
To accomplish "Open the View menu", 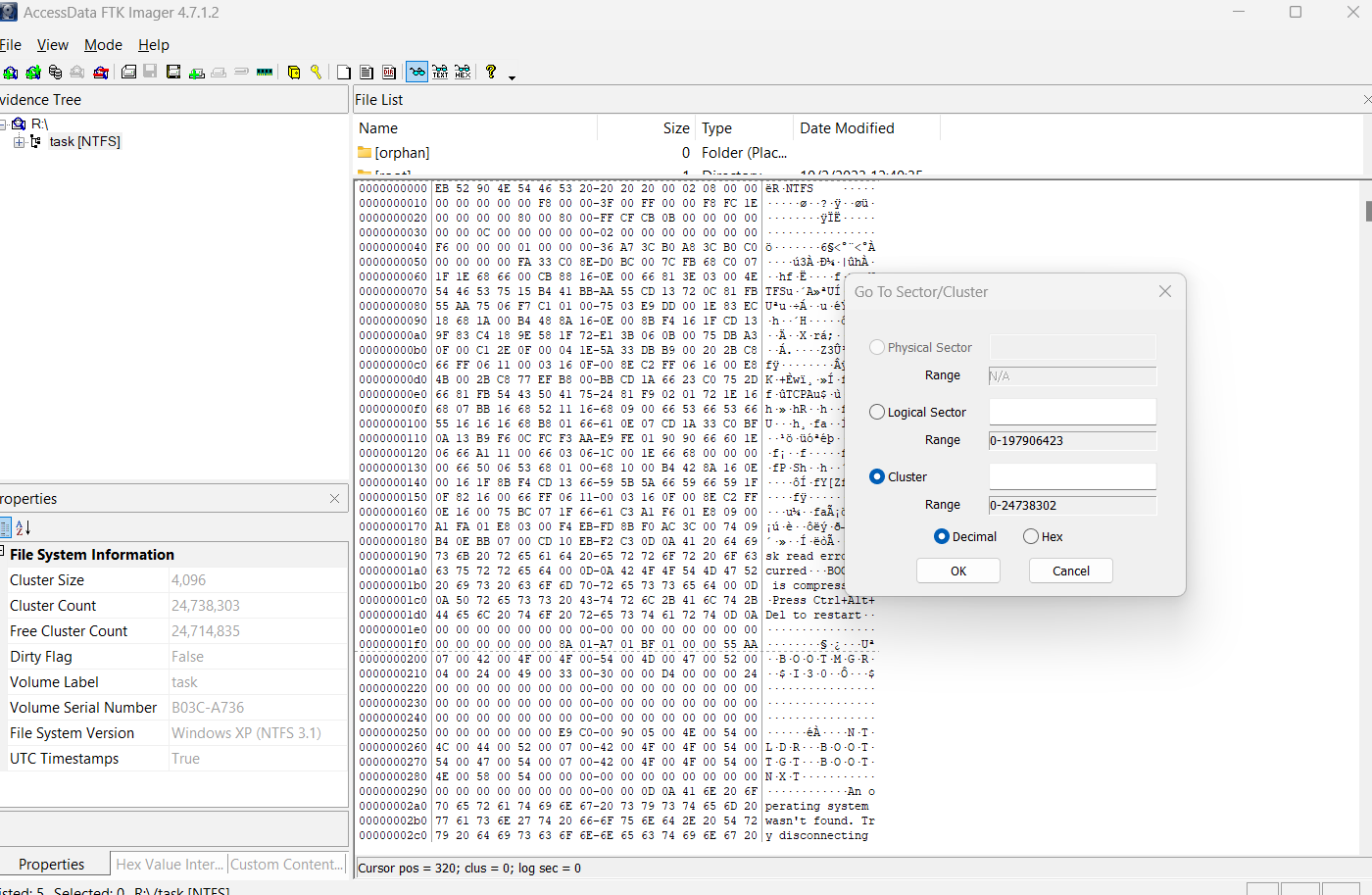I will coord(53,45).
